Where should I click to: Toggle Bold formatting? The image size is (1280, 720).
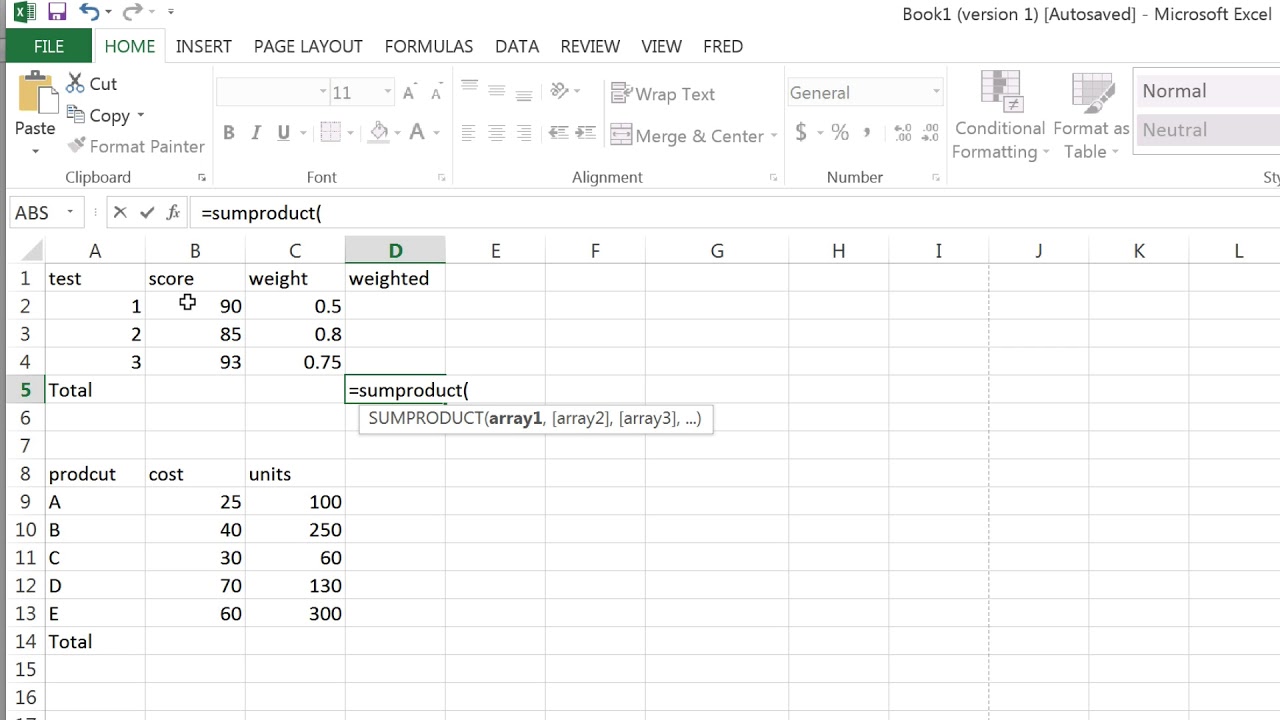pos(229,133)
